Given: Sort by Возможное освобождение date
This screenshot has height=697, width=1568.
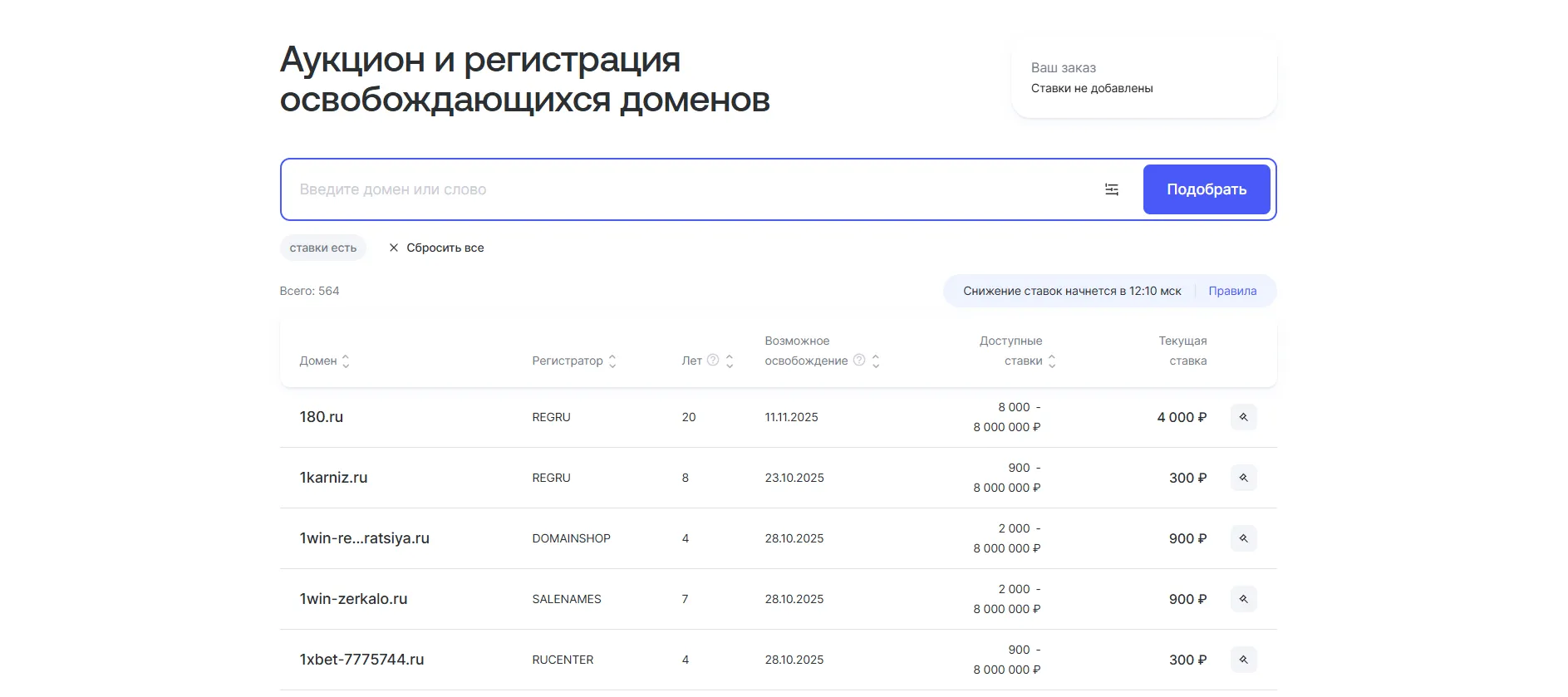Looking at the screenshot, I should click(876, 361).
